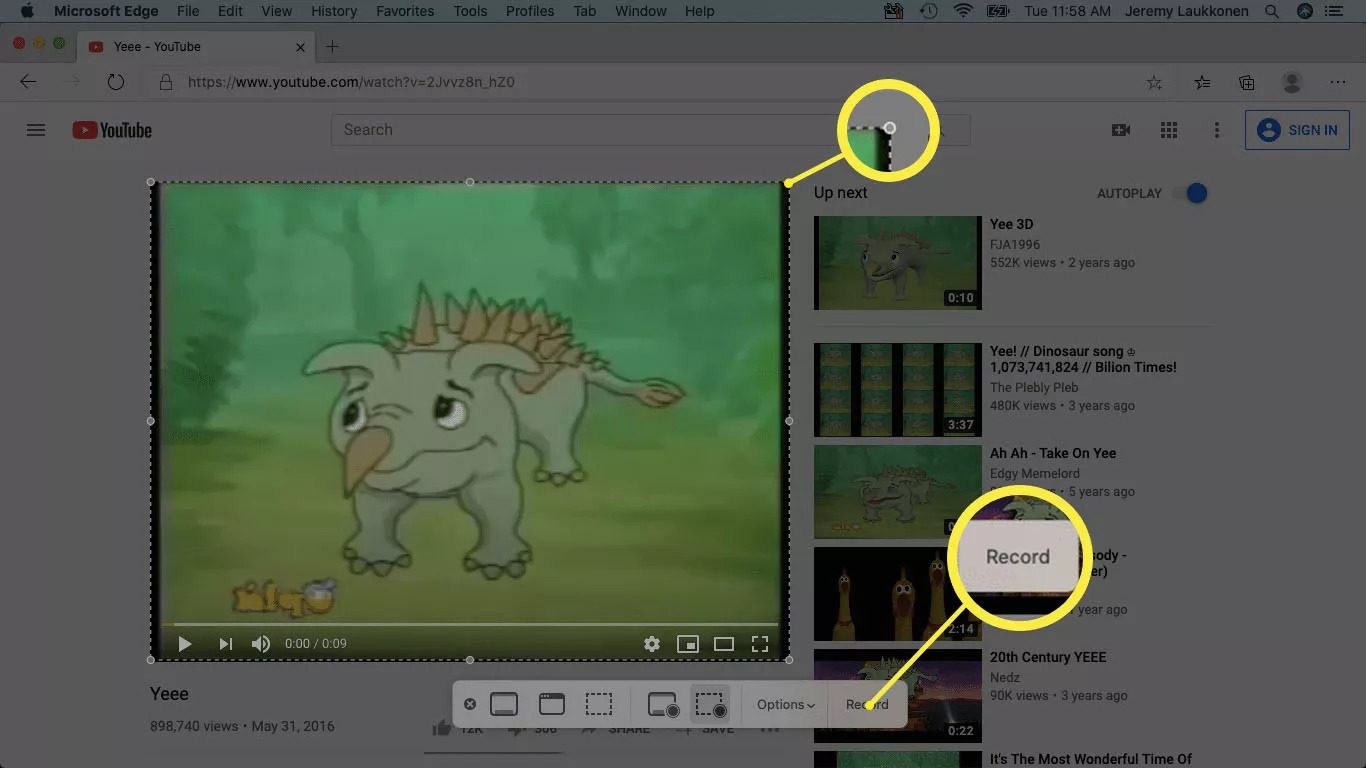The width and height of the screenshot is (1366, 768).
Task: Toggle theater mode on video player
Action: pos(724,644)
